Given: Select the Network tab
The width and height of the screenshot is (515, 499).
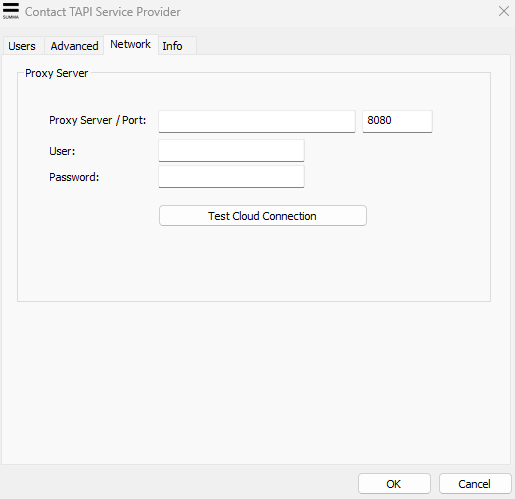Looking at the screenshot, I should point(131,44).
